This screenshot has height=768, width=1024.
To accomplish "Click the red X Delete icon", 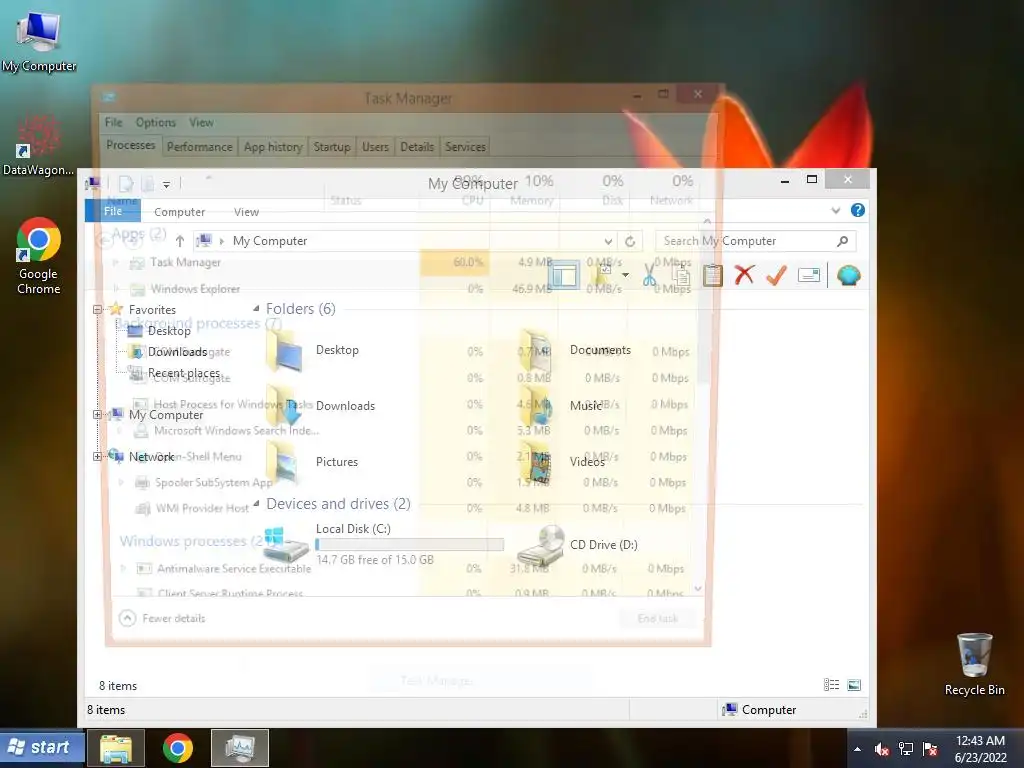I will 744,275.
